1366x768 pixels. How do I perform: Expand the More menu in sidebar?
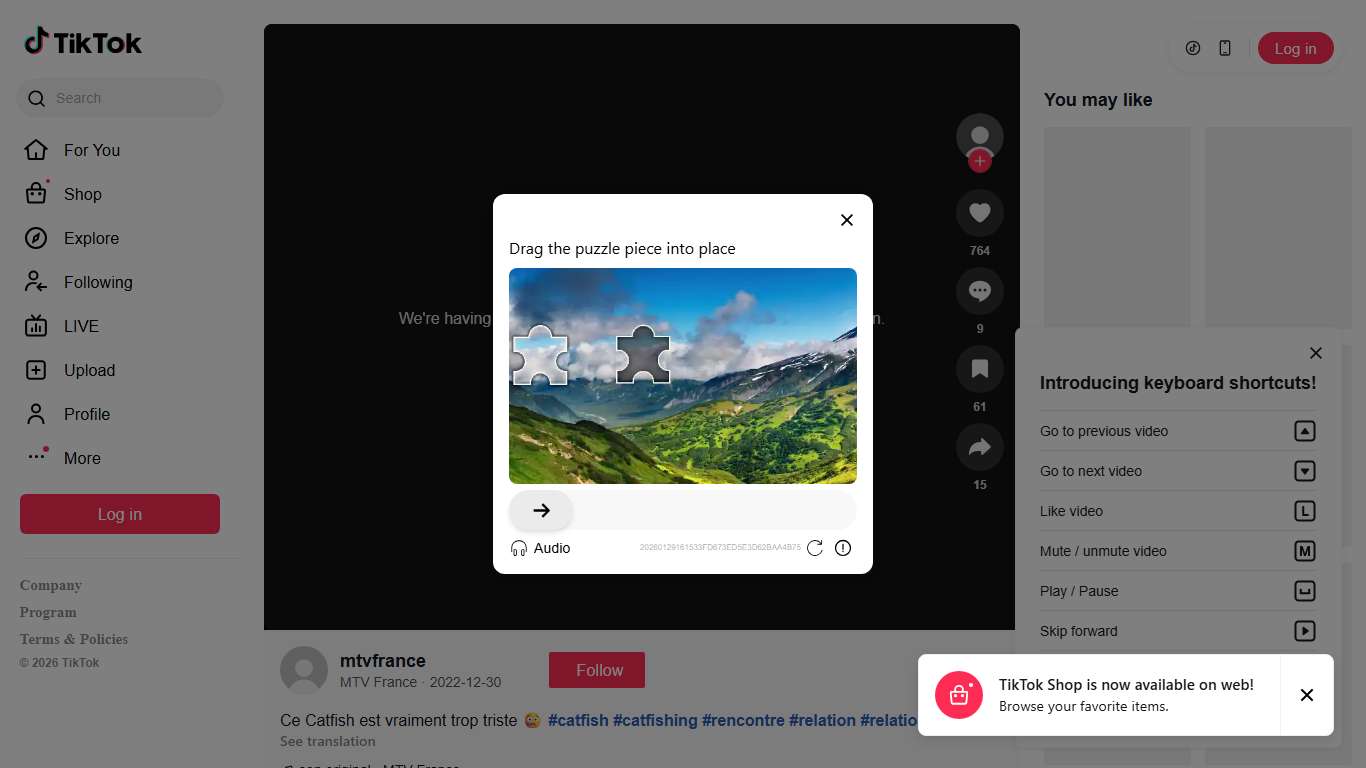click(x=82, y=458)
